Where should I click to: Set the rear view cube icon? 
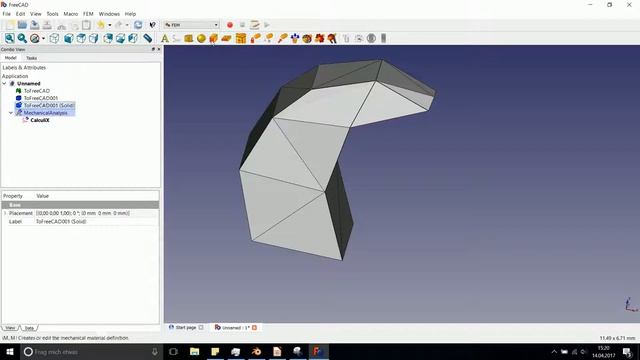point(108,38)
